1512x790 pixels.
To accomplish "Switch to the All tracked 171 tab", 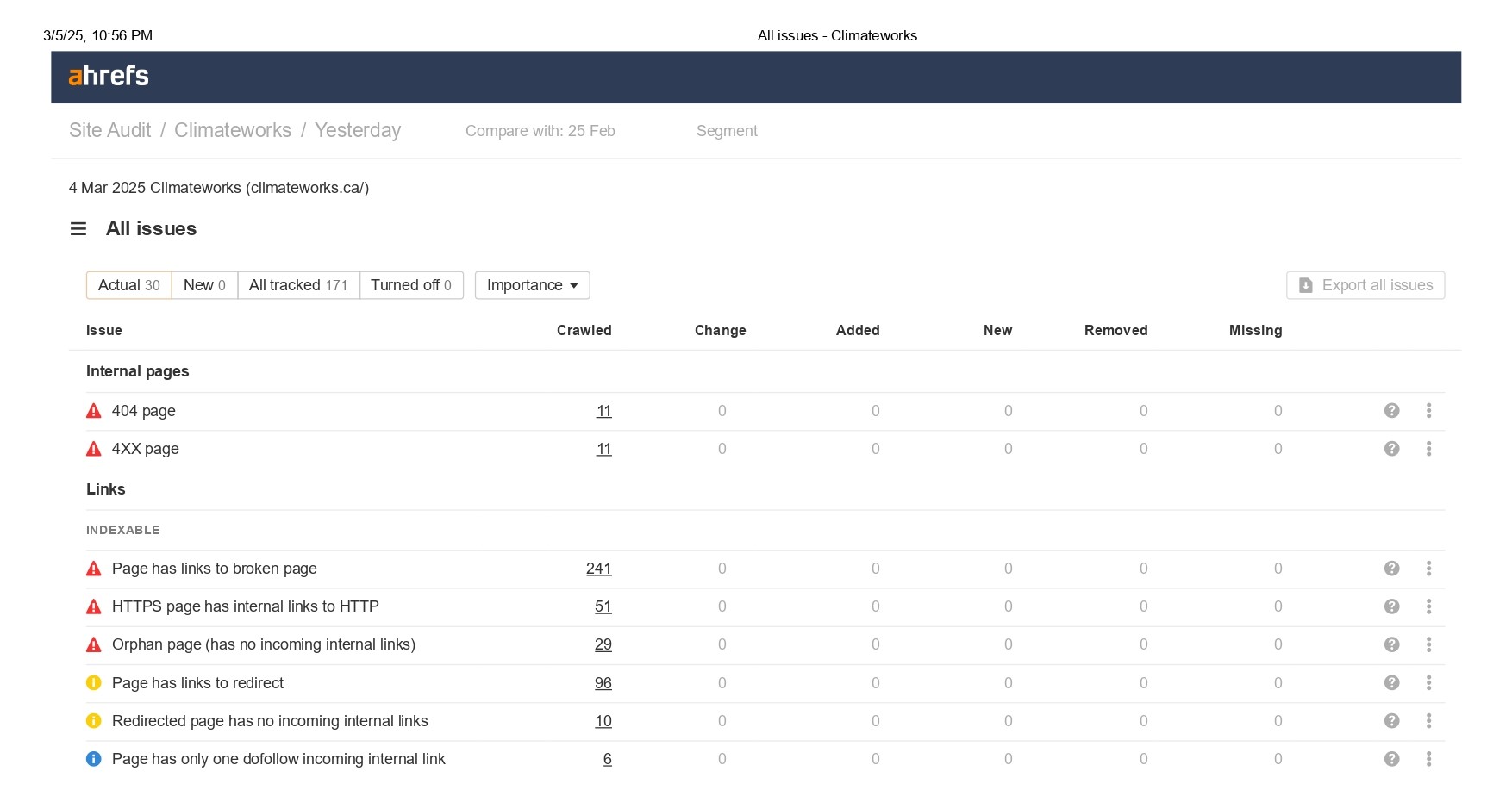I will [x=298, y=285].
